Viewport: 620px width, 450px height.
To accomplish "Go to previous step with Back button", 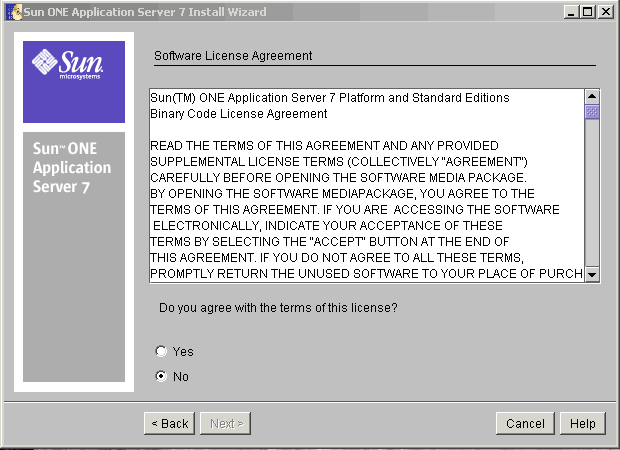I will pyautogui.click(x=170, y=424).
